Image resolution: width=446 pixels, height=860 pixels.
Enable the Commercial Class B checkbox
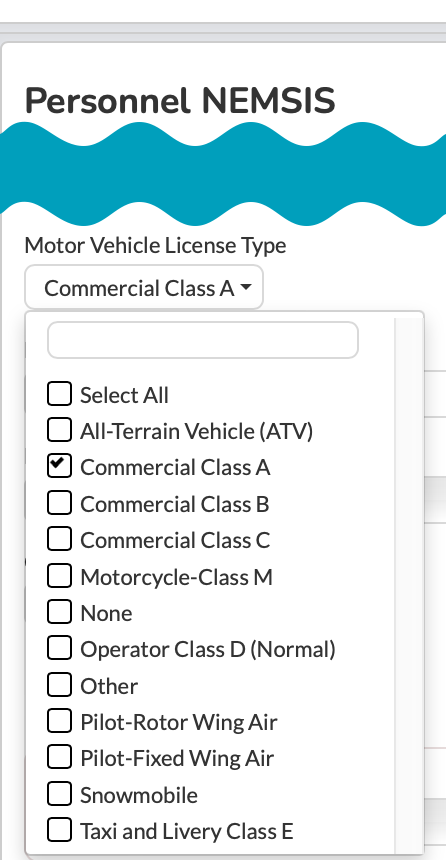coord(59,503)
